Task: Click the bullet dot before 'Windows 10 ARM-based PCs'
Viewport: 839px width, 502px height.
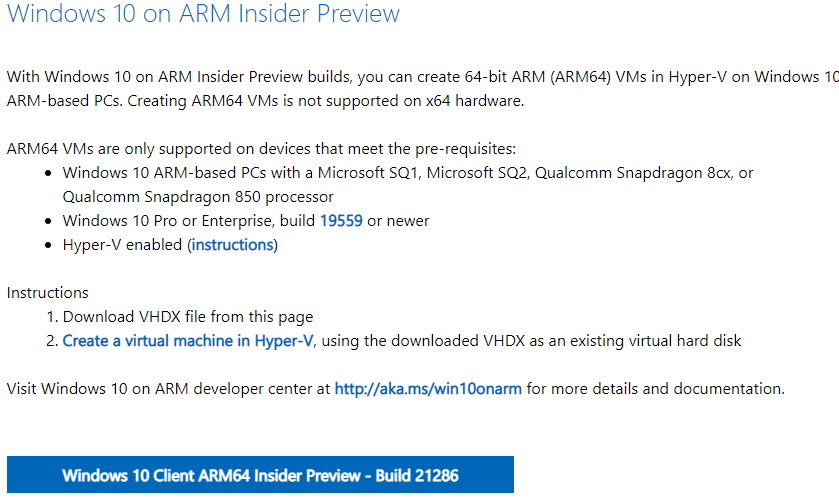Action: pyautogui.click(x=49, y=173)
